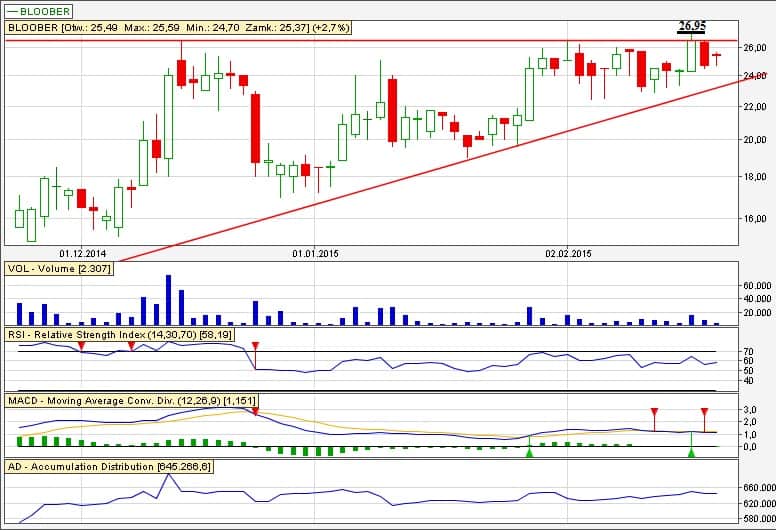Viewport: 776px width, 532px height.
Task: Click the rightmost red marker in MACD panel
Action: pyautogui.click(x=705, y=412)
